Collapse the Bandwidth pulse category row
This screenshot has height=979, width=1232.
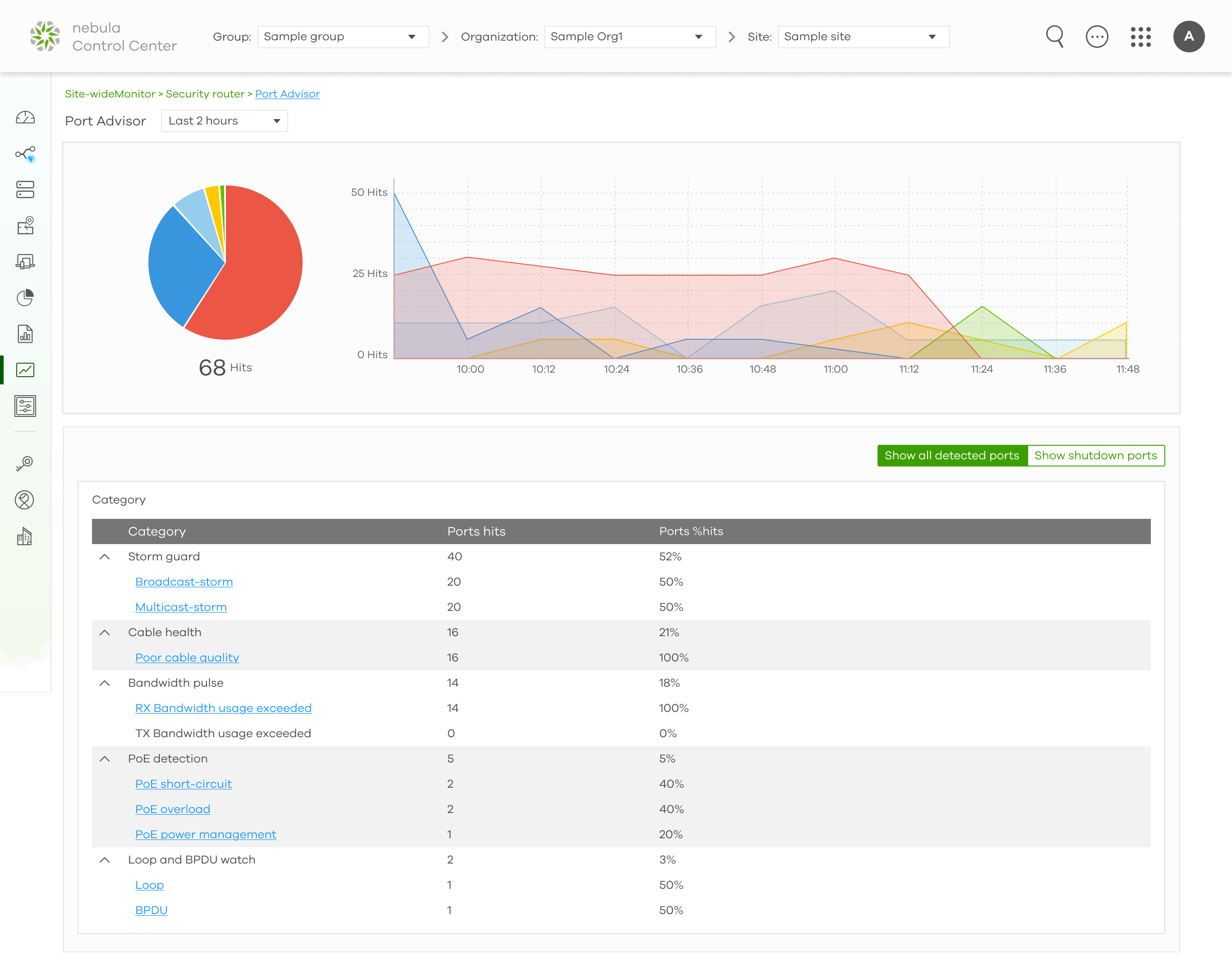(x=105, y=683)
